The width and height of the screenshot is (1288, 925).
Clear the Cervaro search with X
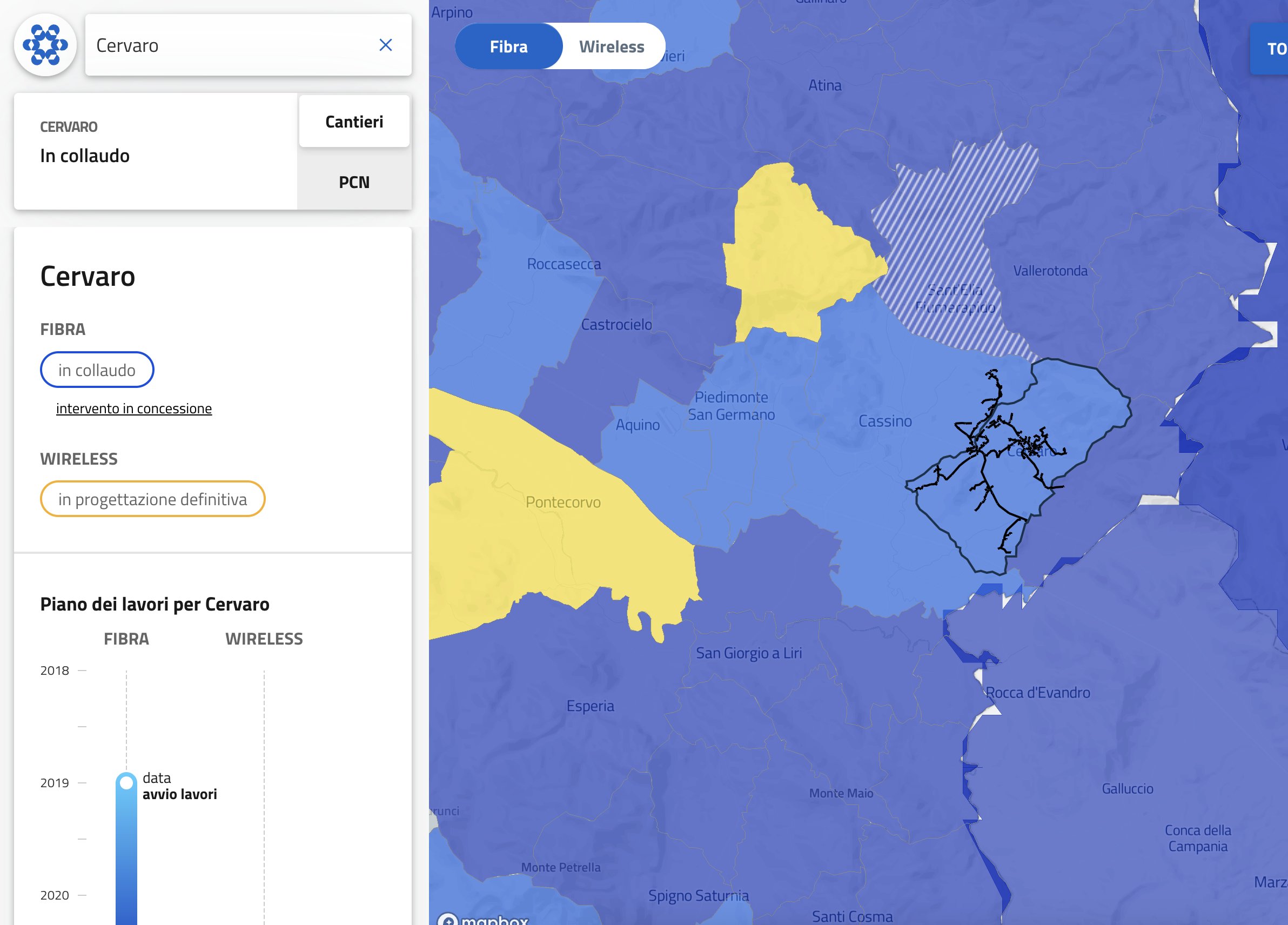[x=385, y=45]
